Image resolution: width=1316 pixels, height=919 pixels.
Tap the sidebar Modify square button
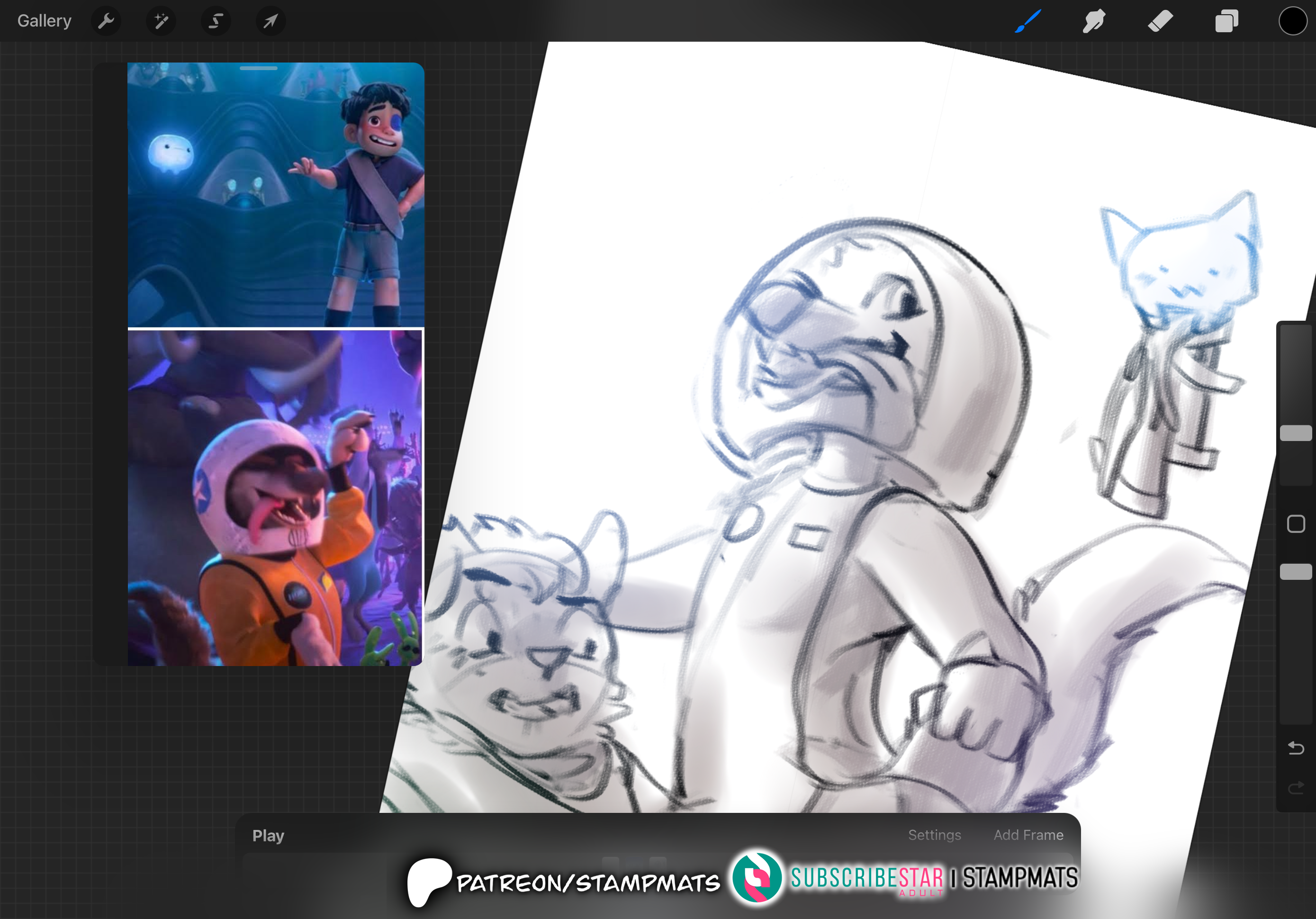coord(1295,523)
